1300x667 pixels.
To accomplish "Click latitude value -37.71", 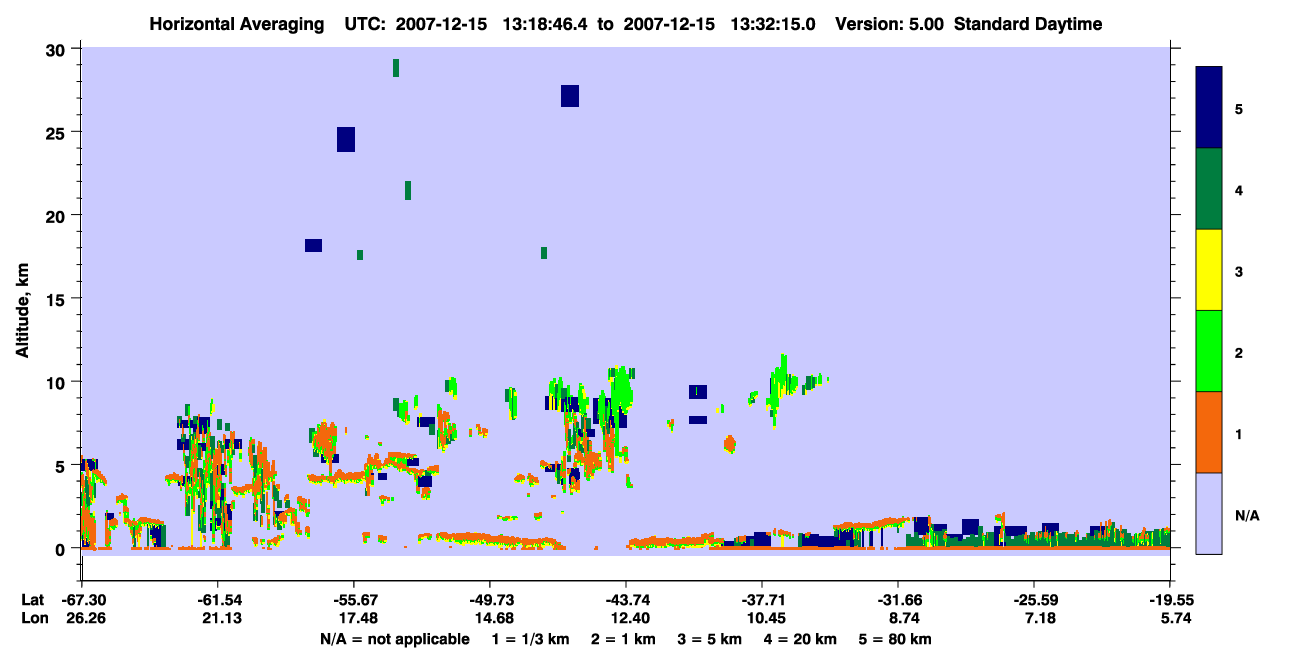I will tap(762, 600).
